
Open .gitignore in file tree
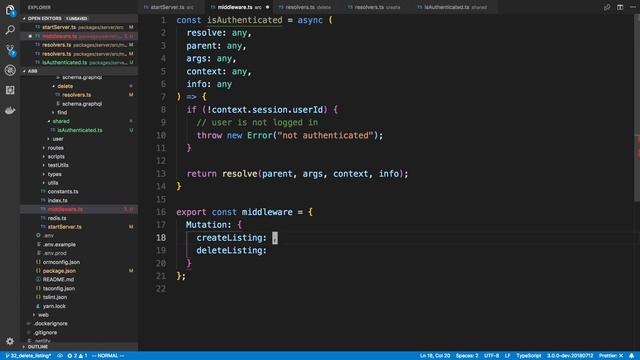[46, 333]
